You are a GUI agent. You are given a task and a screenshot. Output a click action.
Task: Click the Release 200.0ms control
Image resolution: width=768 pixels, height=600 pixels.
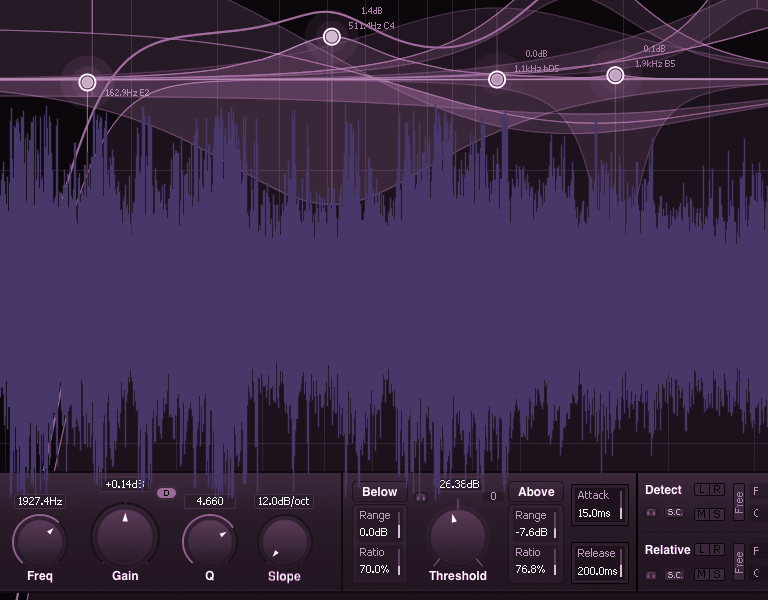coord(600,562)
